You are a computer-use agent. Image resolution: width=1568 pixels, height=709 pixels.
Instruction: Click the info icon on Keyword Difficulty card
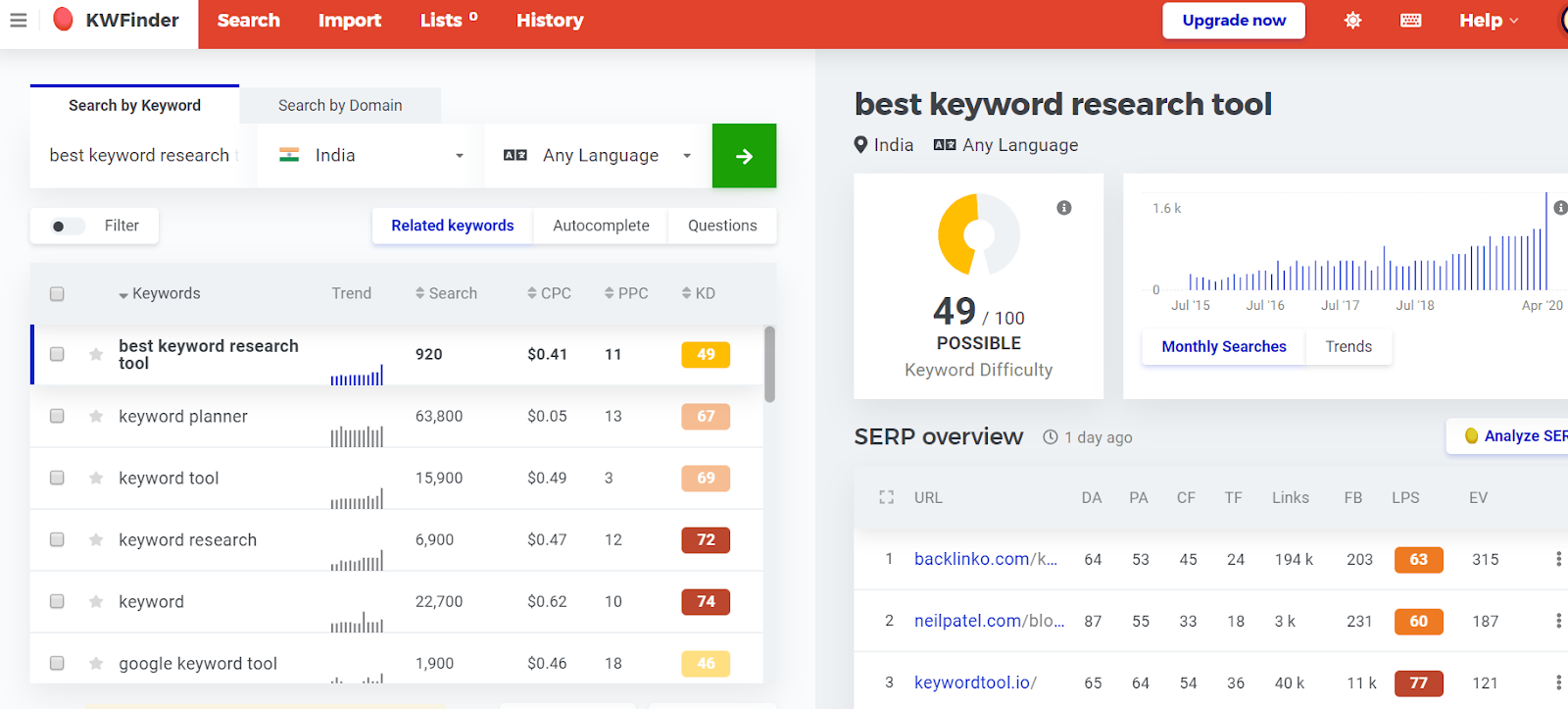[x=1064, y=208]
